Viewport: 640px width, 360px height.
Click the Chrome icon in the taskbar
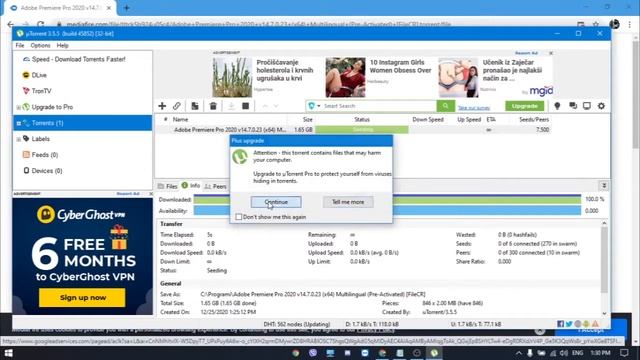click(296, 353)
